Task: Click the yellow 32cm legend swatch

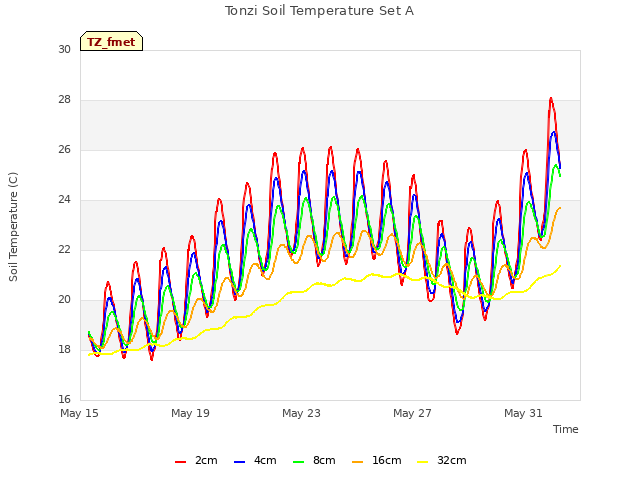Action: tap(423, 462)
